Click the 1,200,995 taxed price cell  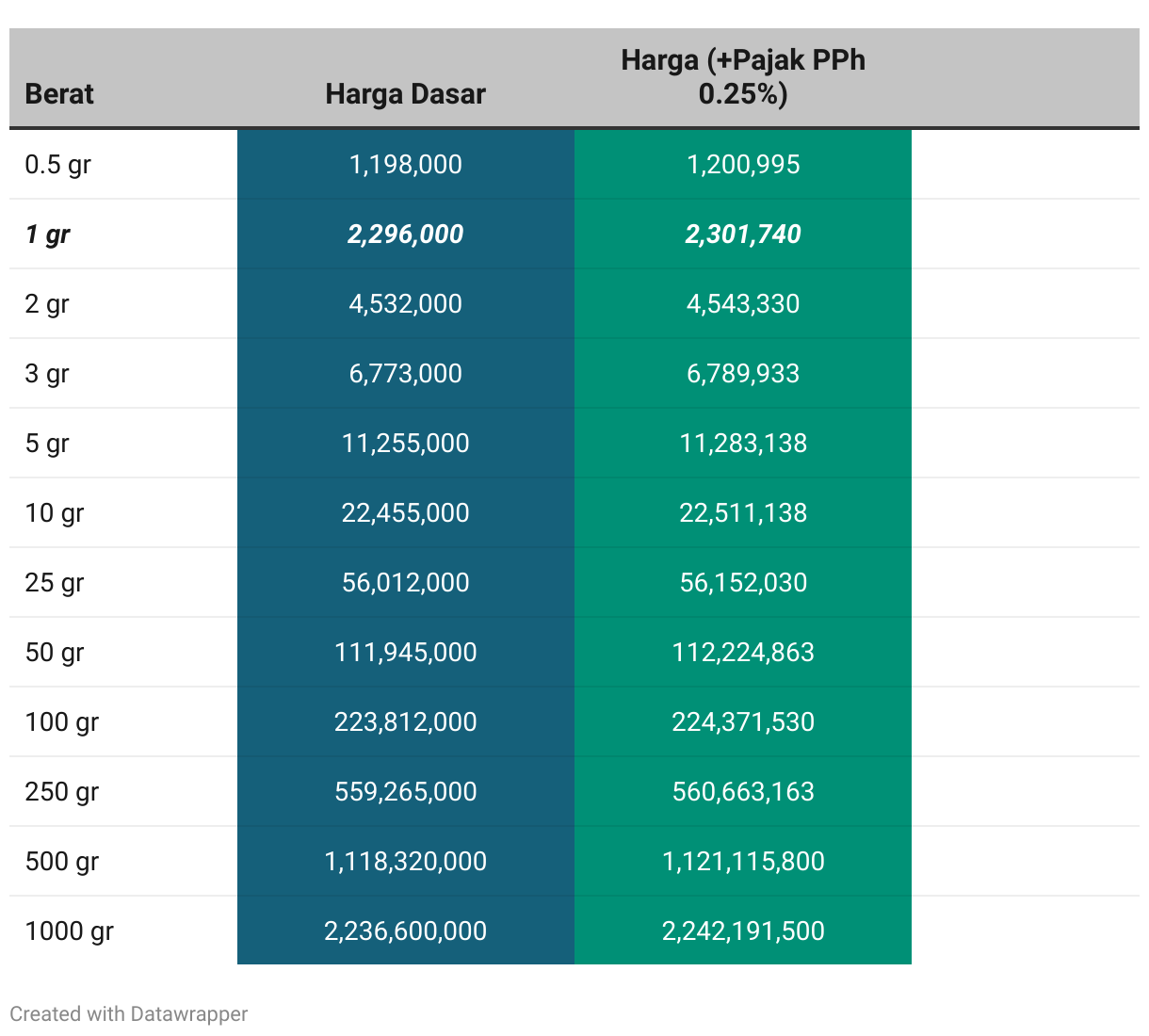click(742, 165)
